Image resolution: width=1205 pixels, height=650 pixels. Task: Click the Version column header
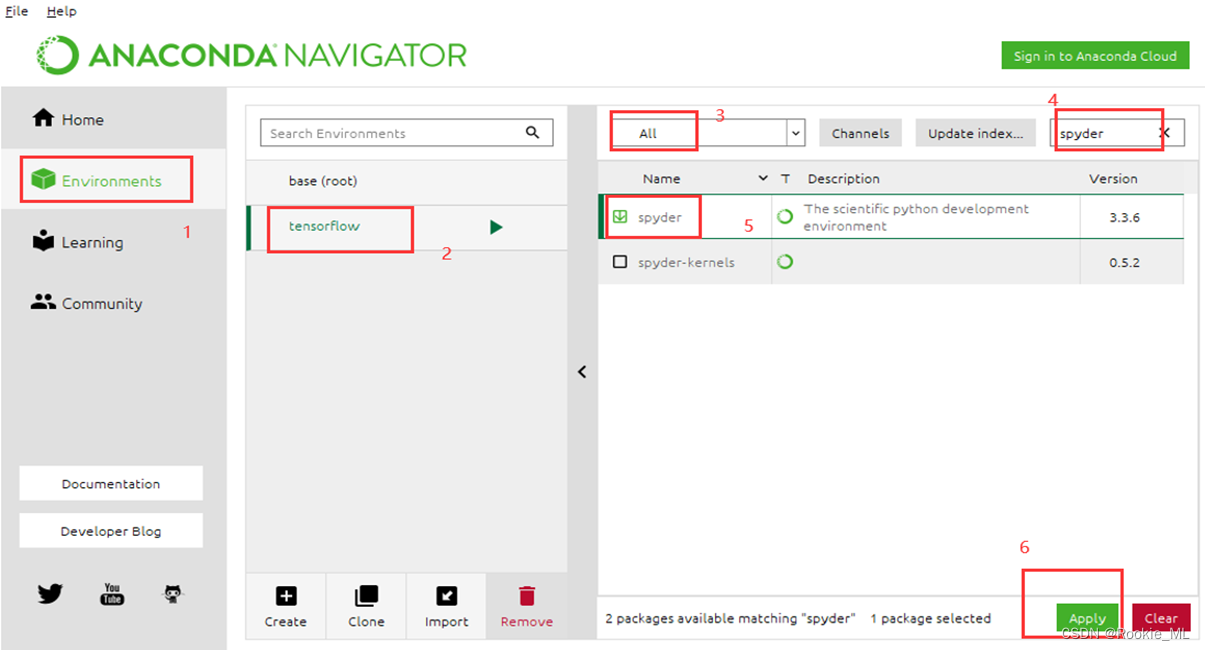point(1113,178)
